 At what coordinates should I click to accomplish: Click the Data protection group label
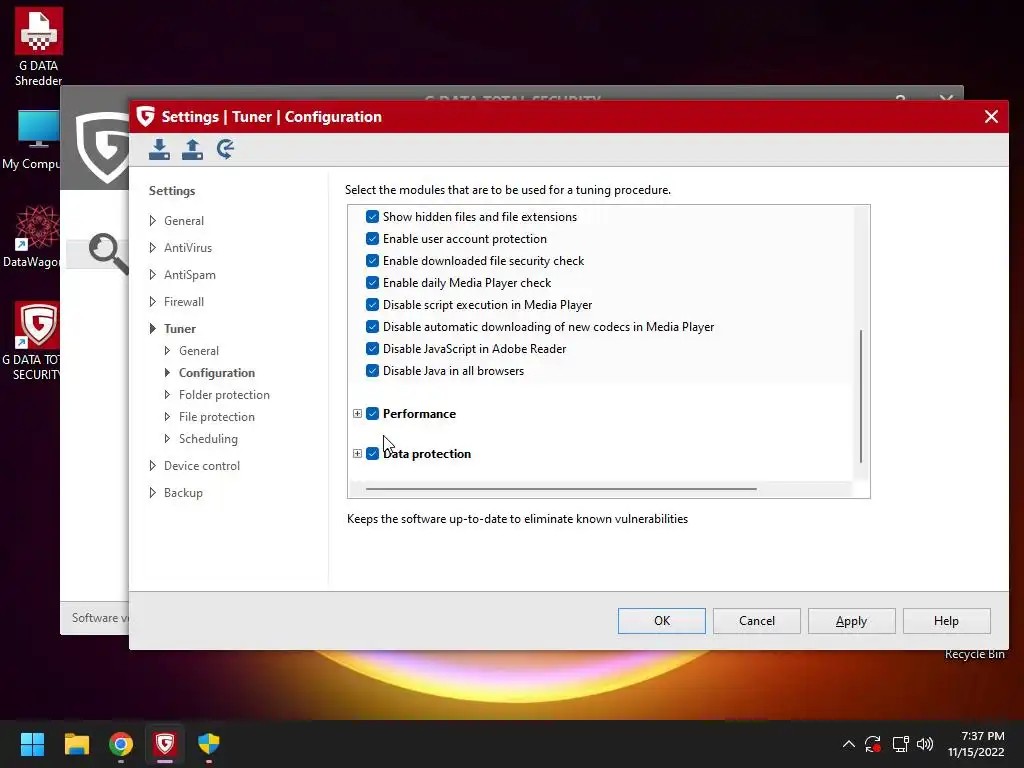[426, 453]
